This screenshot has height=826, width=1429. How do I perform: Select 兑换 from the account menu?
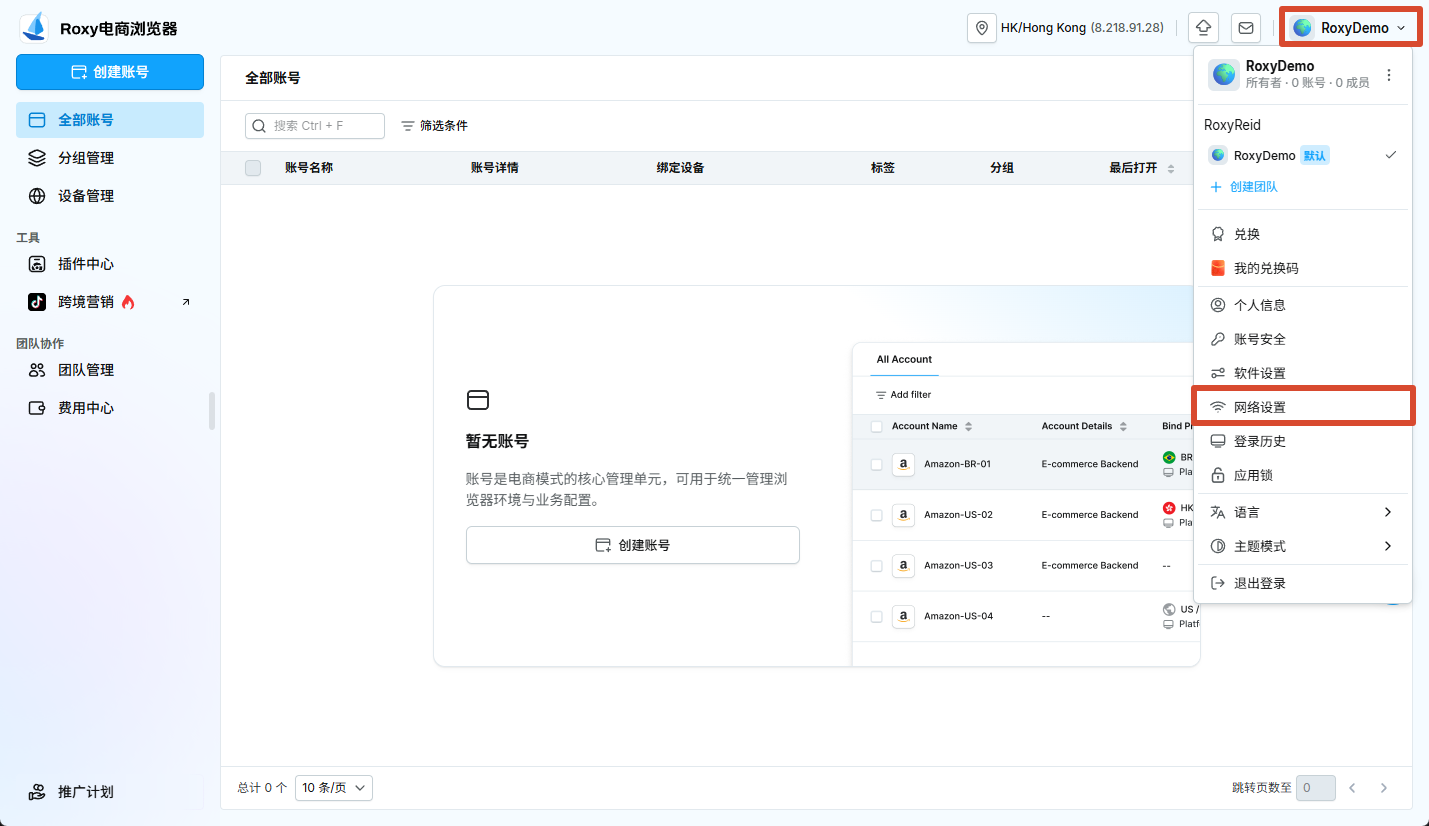pos(1303,234)
